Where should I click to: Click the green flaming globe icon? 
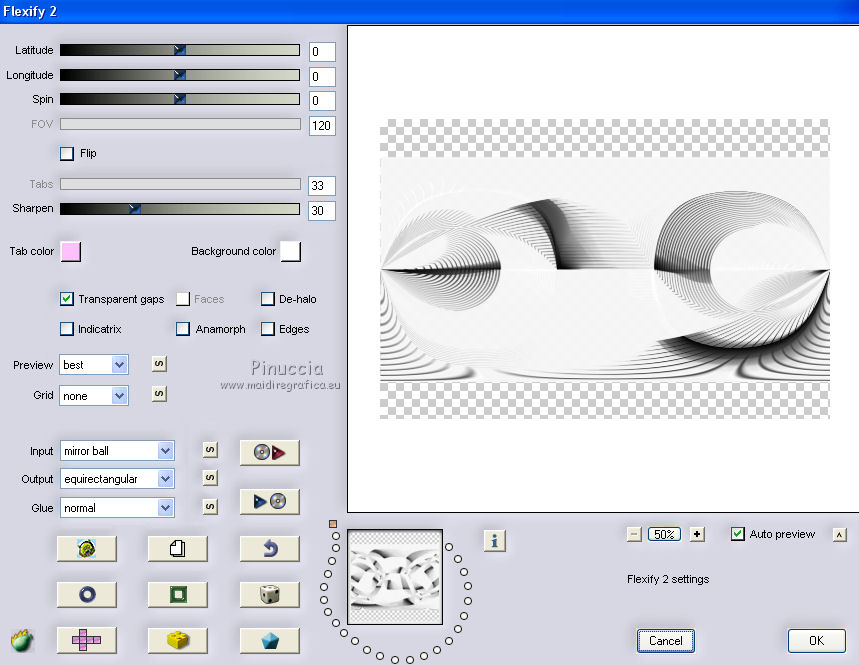22,640
